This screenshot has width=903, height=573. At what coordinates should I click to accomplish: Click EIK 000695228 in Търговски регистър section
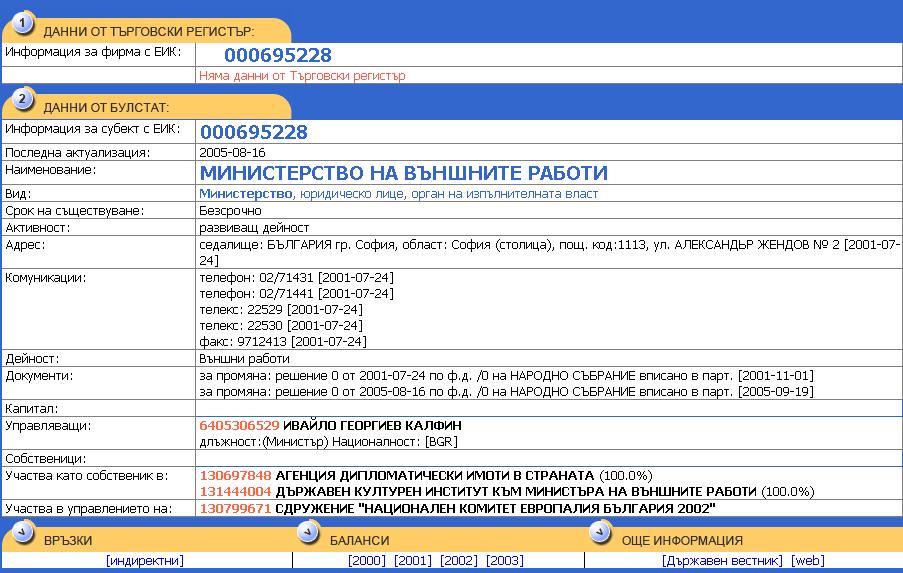click(278, 55)
